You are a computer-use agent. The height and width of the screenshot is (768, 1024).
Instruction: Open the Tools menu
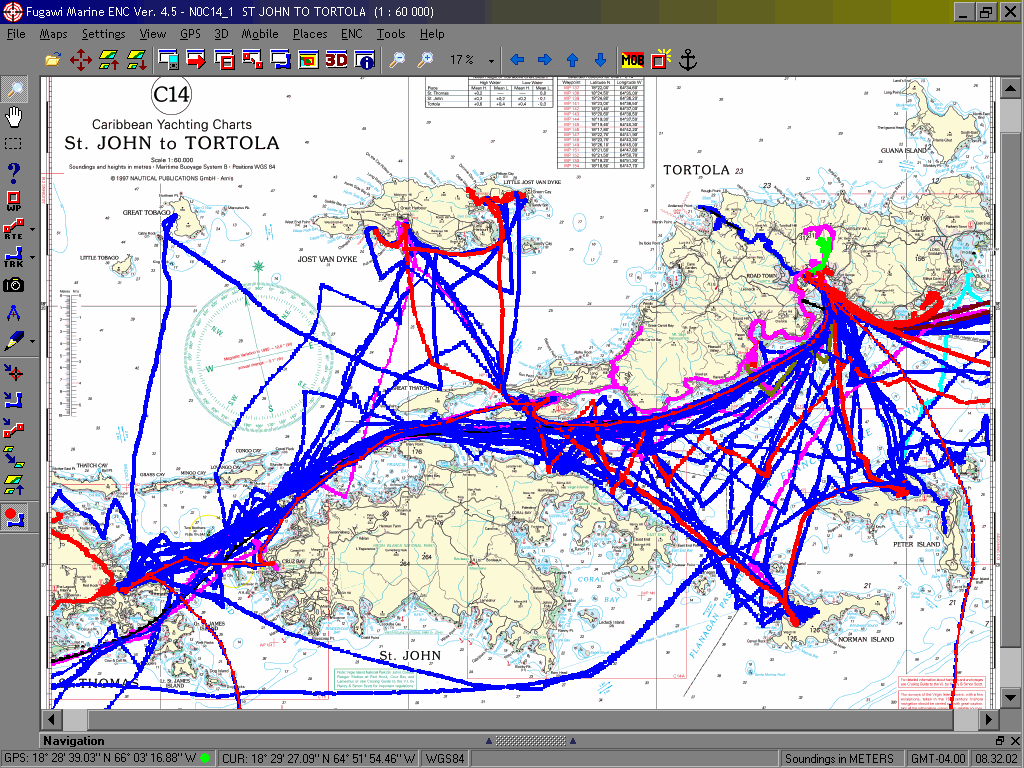391,34
